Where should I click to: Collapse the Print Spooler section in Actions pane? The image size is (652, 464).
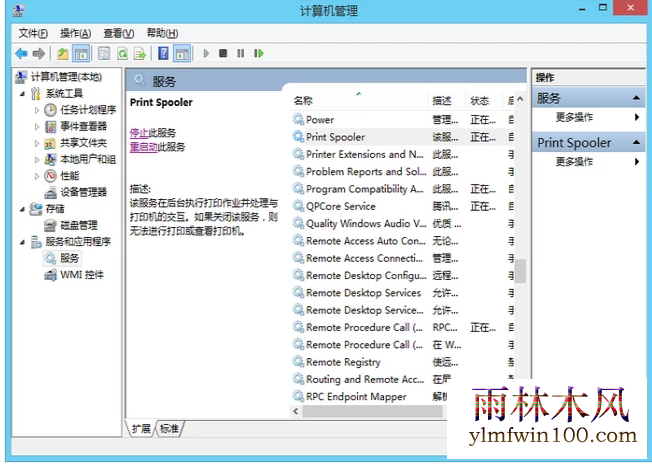click(x=636, y=143)
